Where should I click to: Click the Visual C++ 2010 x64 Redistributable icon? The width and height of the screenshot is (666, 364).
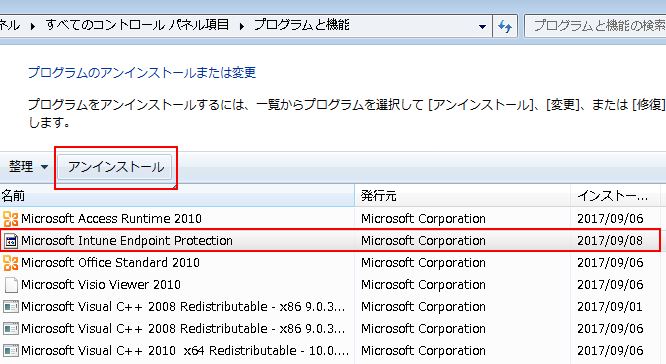coord(11,351)
